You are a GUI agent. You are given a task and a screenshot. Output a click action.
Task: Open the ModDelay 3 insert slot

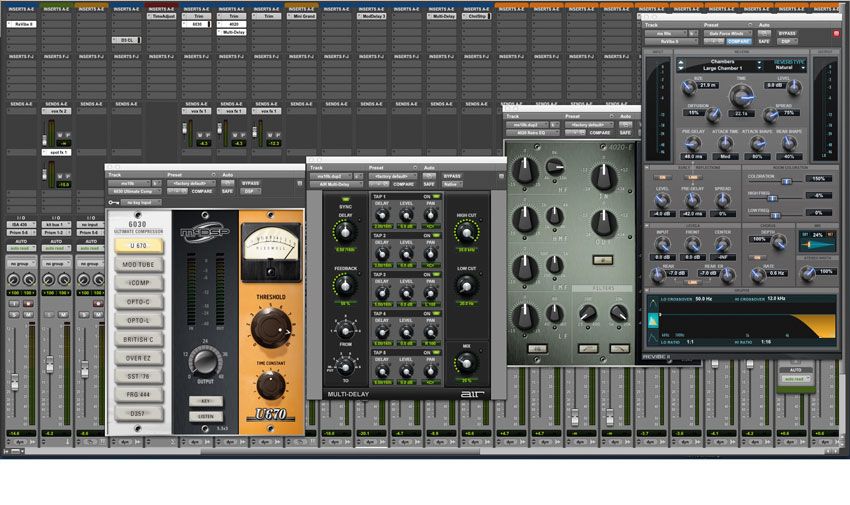(x=371, y=17)
